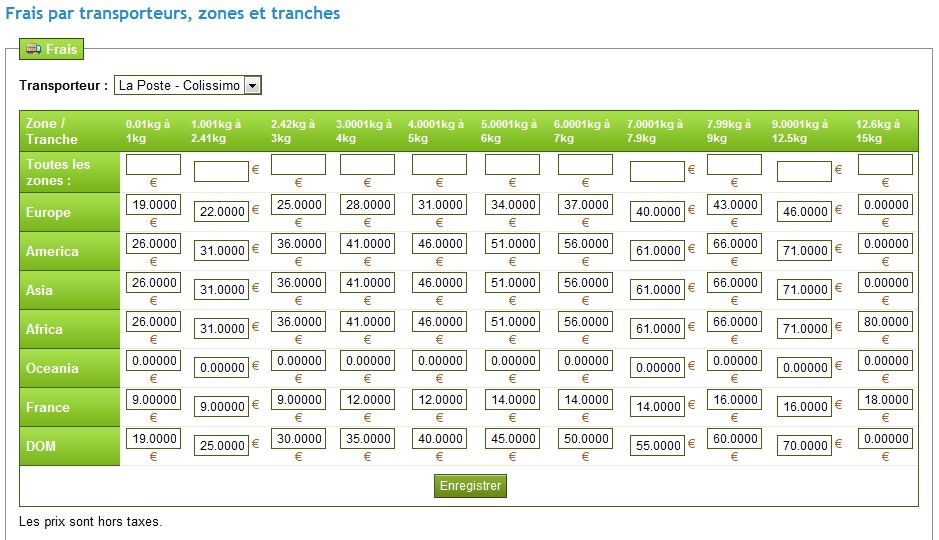Screen dimensions: 939x540
Task: Edit Europe price 28.0000 field
Action: (x=367, y=204)
